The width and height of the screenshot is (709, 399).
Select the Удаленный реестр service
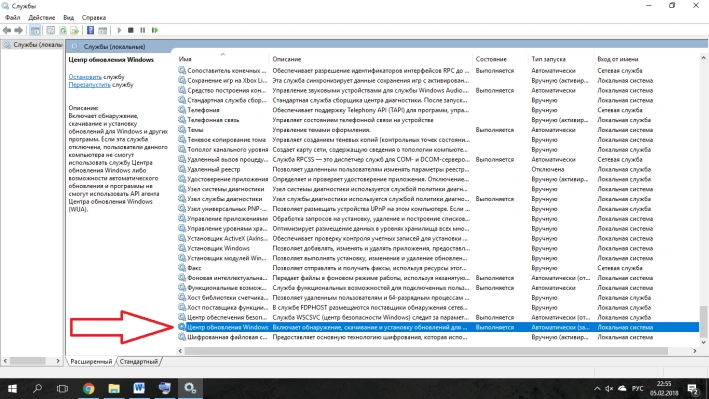pos(213,169)
